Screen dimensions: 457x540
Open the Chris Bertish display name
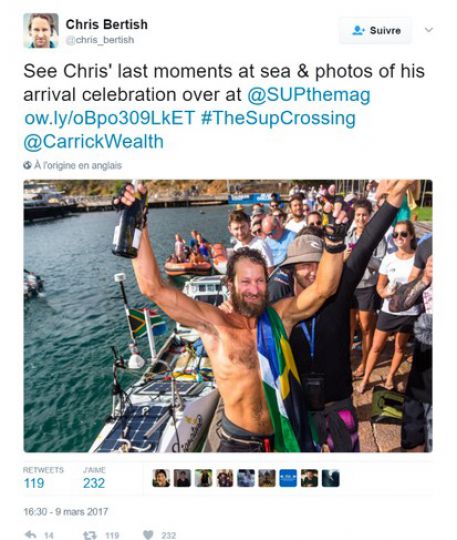point(106,24)
